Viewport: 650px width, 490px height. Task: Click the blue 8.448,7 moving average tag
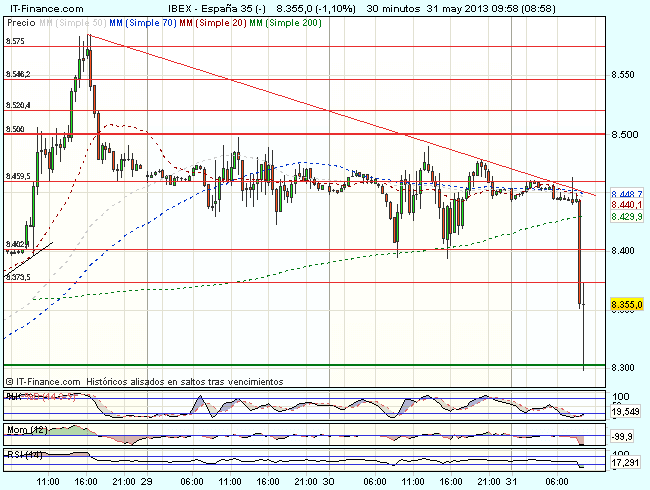625,193
